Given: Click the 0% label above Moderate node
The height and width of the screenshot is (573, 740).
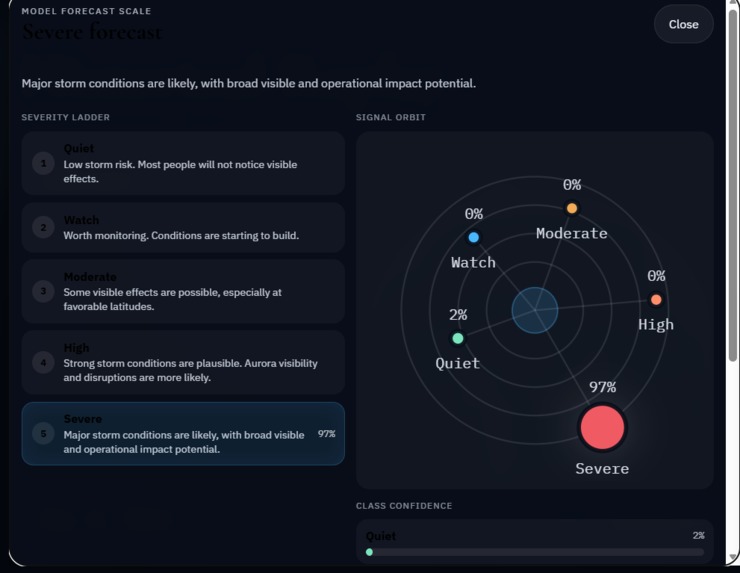Looking at the screenshot, I should point(572,185).
